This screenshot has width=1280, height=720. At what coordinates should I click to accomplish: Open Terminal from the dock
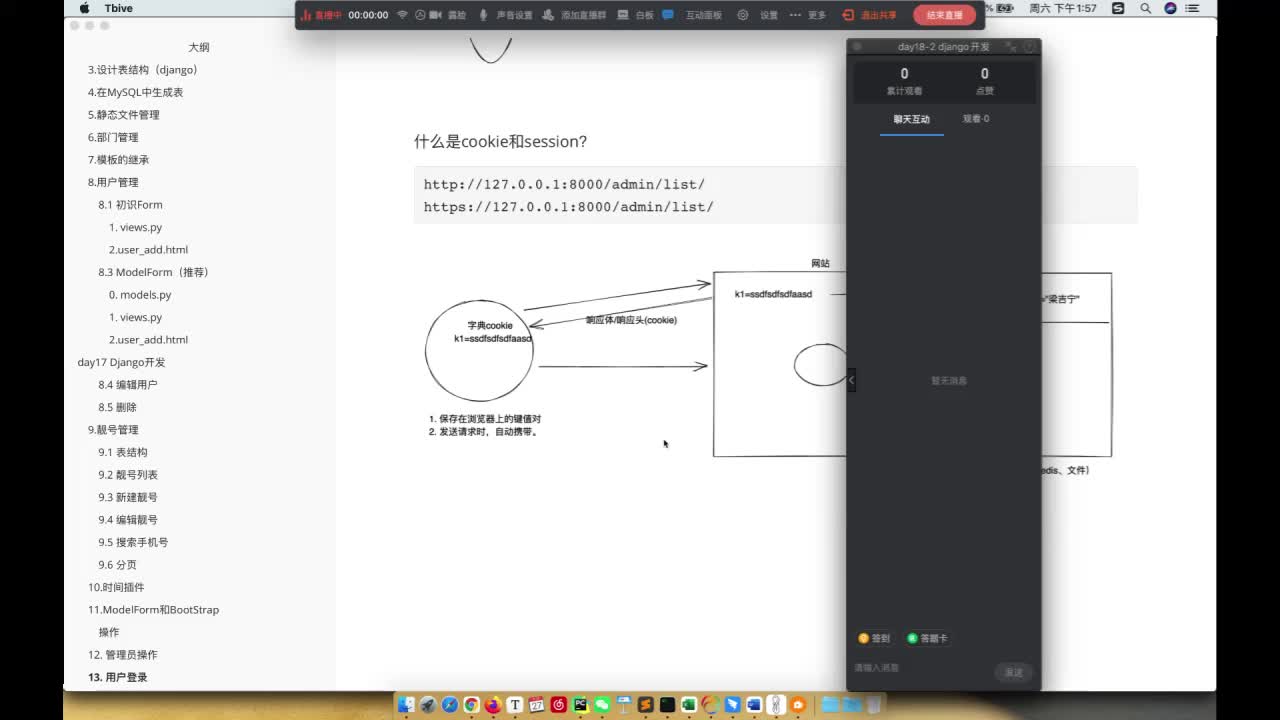668,705
